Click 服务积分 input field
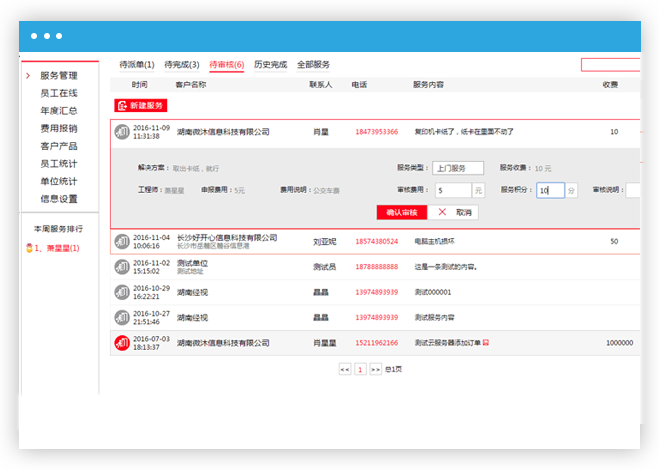This screenshot has width=659, height=470. pos(550,190)
